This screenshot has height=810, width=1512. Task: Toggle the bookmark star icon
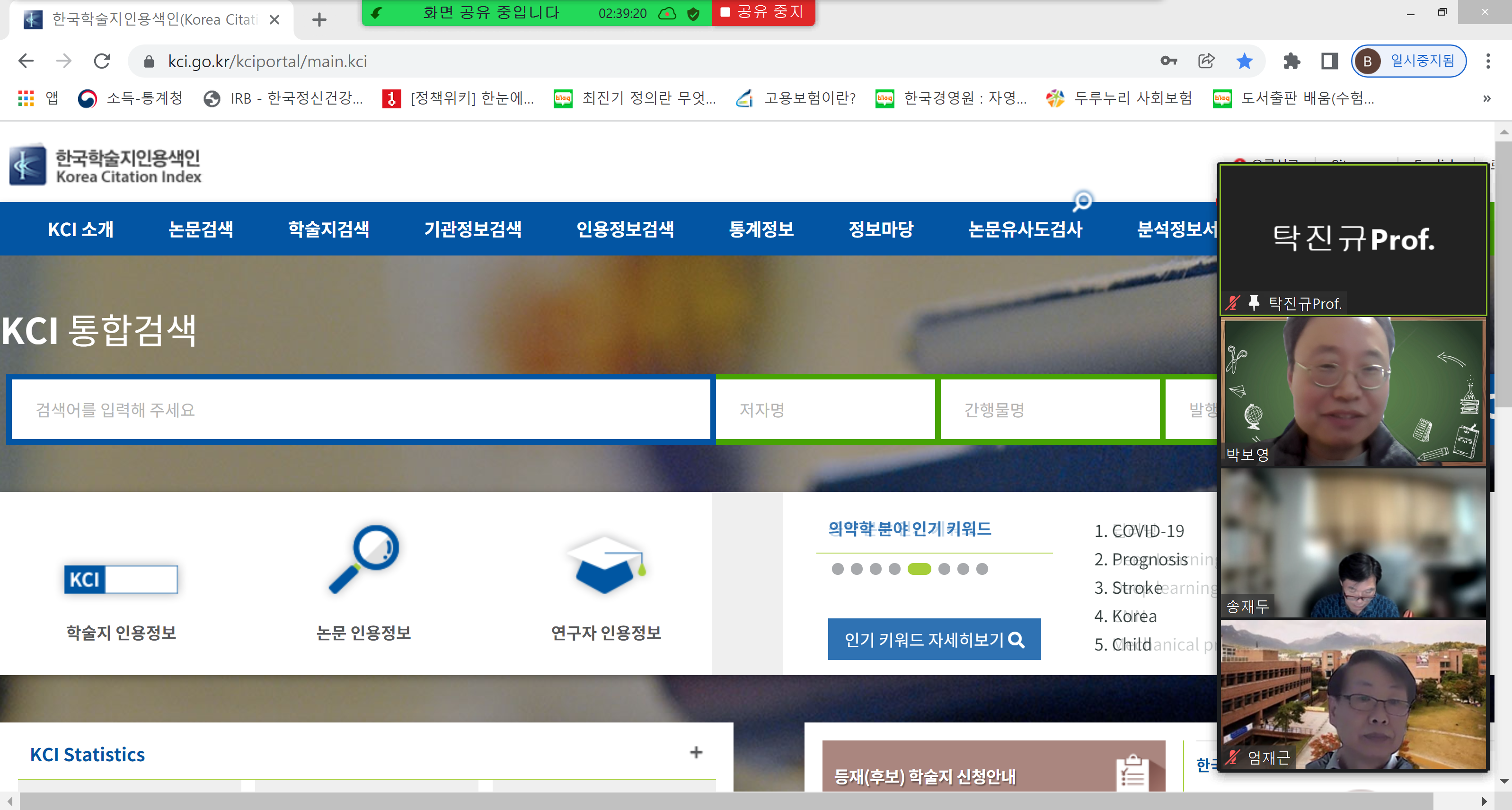pyautogui.click(x=1244, y=61)
